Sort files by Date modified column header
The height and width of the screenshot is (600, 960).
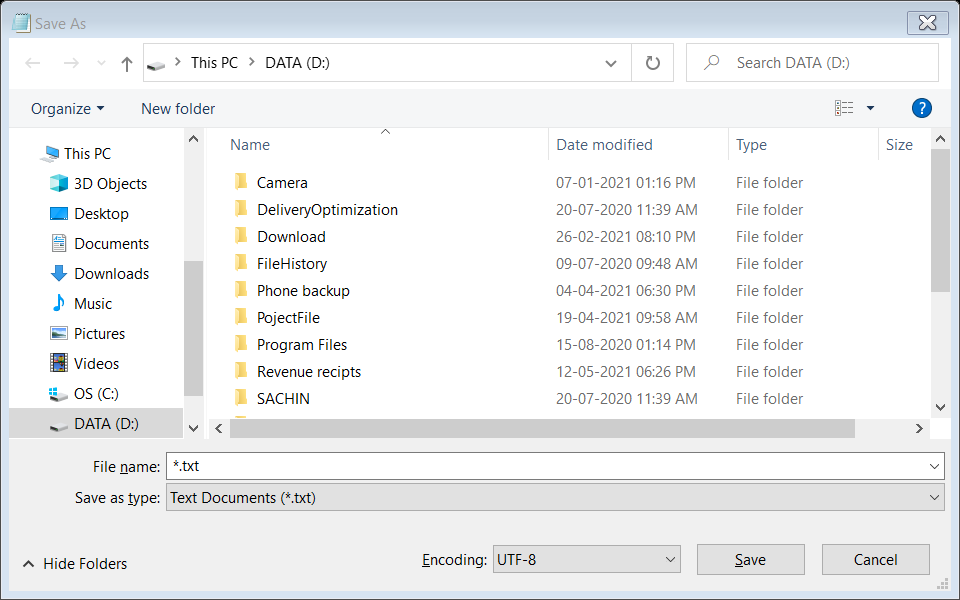(604, 145)
